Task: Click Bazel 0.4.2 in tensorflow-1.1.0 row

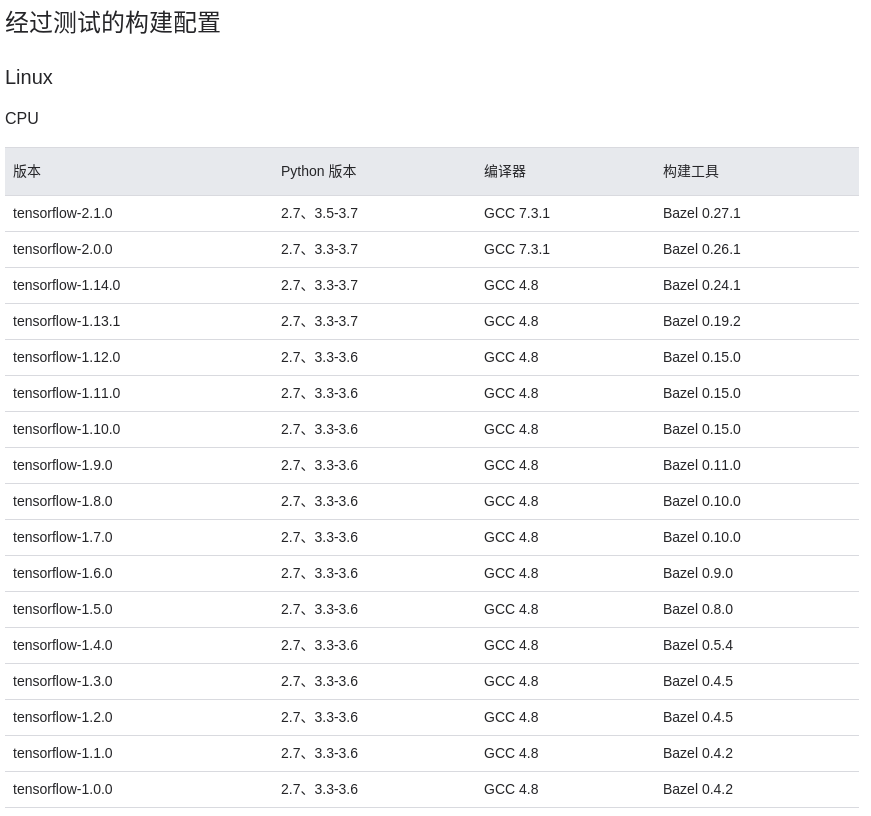Action: tap(698, 753)
